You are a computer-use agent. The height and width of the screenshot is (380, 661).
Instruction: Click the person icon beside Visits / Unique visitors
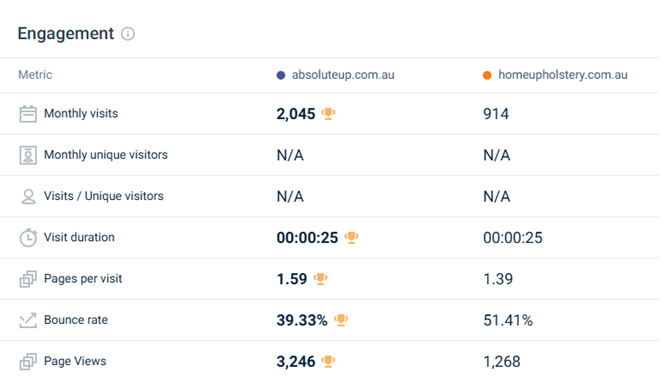click(x=28, y=197)
